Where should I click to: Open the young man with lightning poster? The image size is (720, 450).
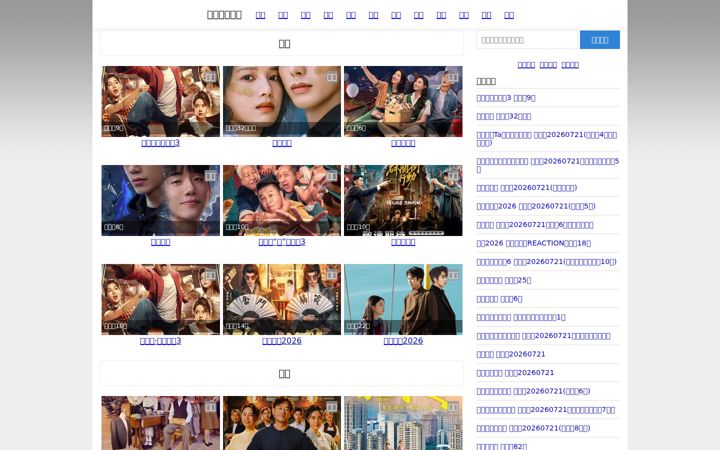click(x=161, y=201)
